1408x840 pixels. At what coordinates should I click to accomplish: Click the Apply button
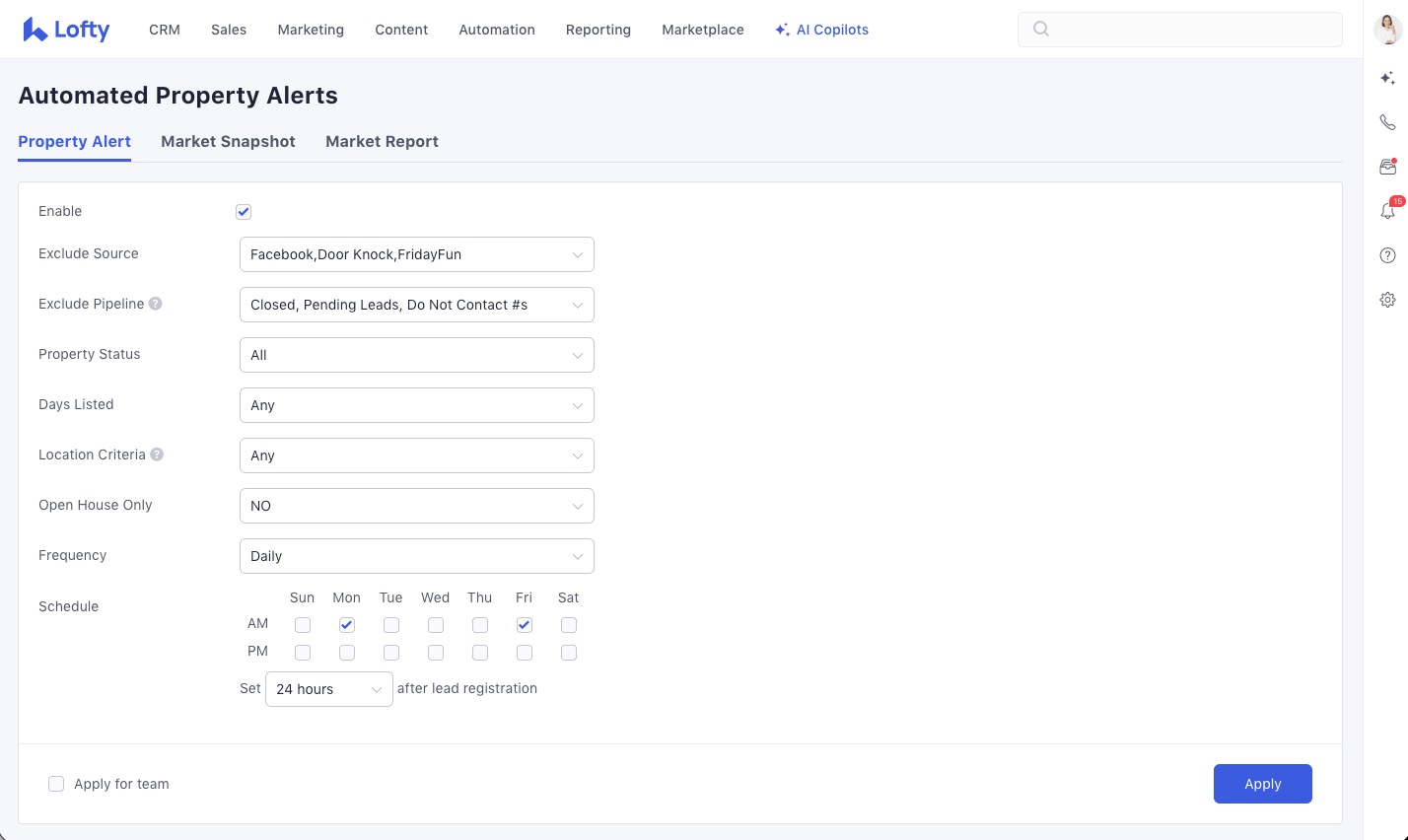pyautogui.click(x=1262, y=784)
